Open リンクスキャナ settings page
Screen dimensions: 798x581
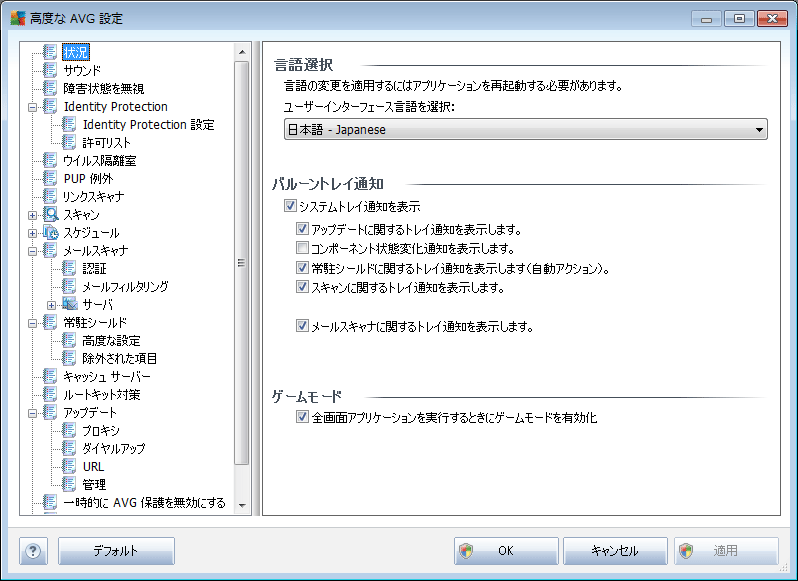click(94, 197)
